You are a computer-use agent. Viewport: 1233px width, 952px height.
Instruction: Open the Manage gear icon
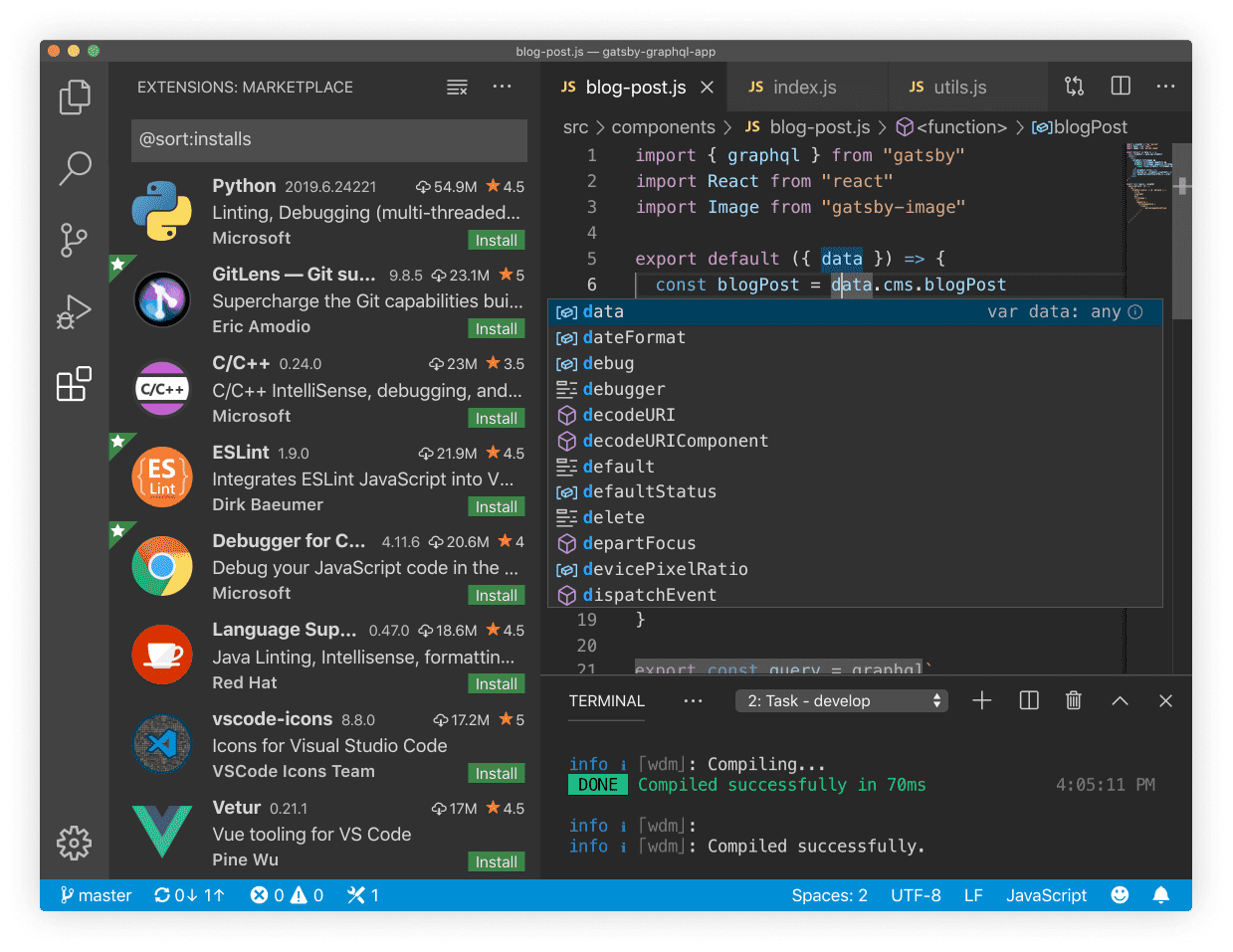click(75, 843)
